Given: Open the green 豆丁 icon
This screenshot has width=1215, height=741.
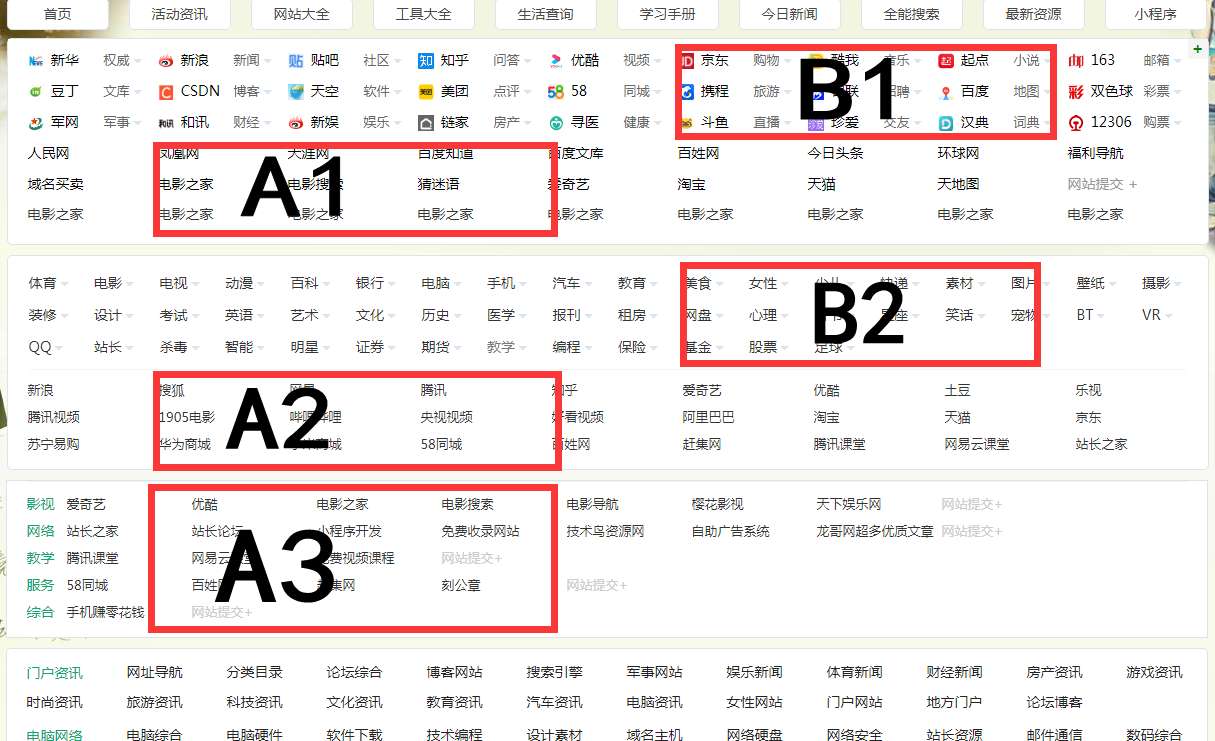Looking at the screenshot, I should coord(37,92).
